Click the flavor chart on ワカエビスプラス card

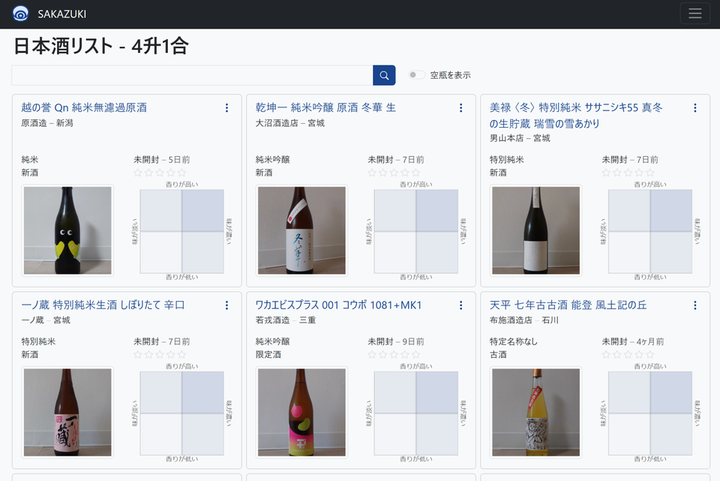416,413
